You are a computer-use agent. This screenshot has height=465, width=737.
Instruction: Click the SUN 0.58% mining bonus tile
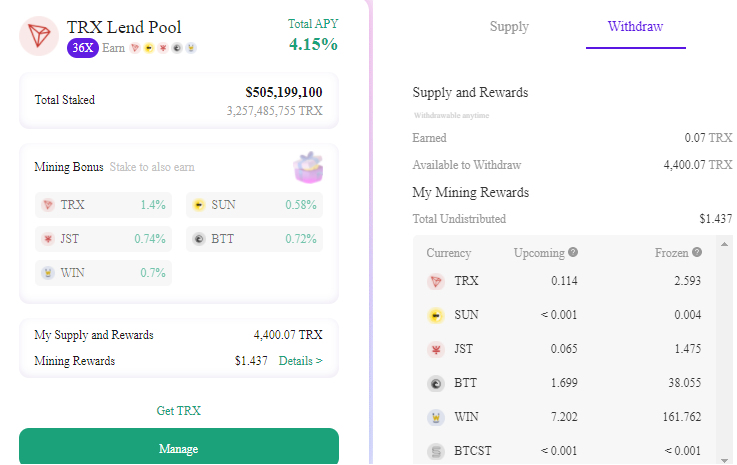click(x=254, y=205)
